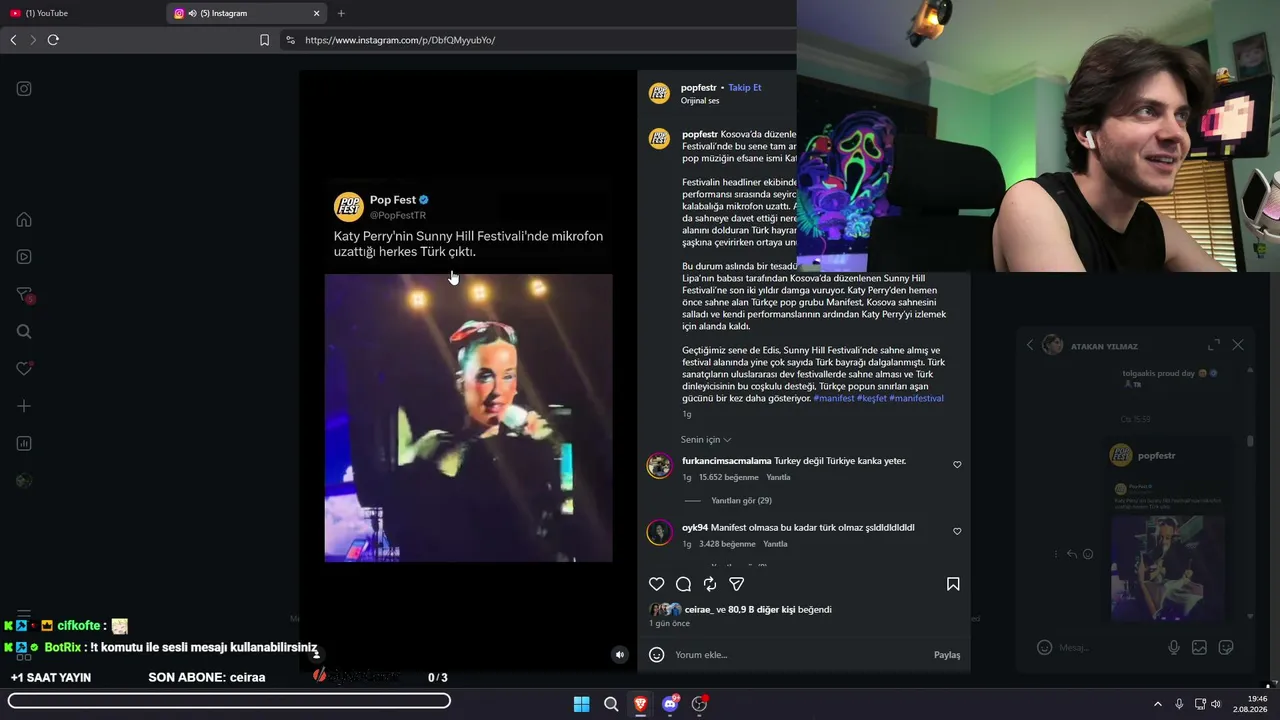Open oyk94's profile username
The width and height of the screenshot is (1280, 720).
click(x=695, y=527)
